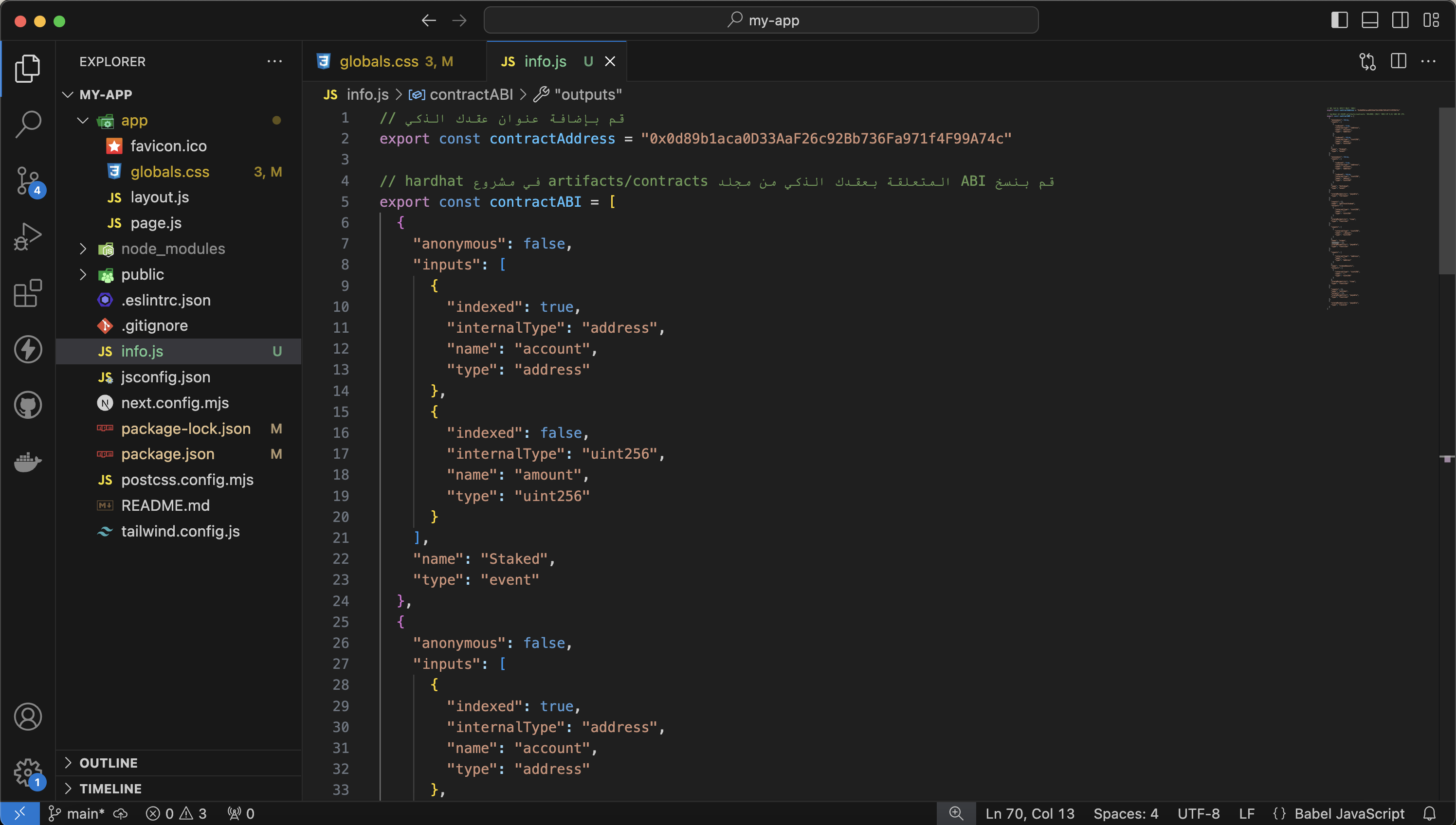Open the Search view in activity bar
This screenshot has height=825, width=1456.
[x=27, y=124]
